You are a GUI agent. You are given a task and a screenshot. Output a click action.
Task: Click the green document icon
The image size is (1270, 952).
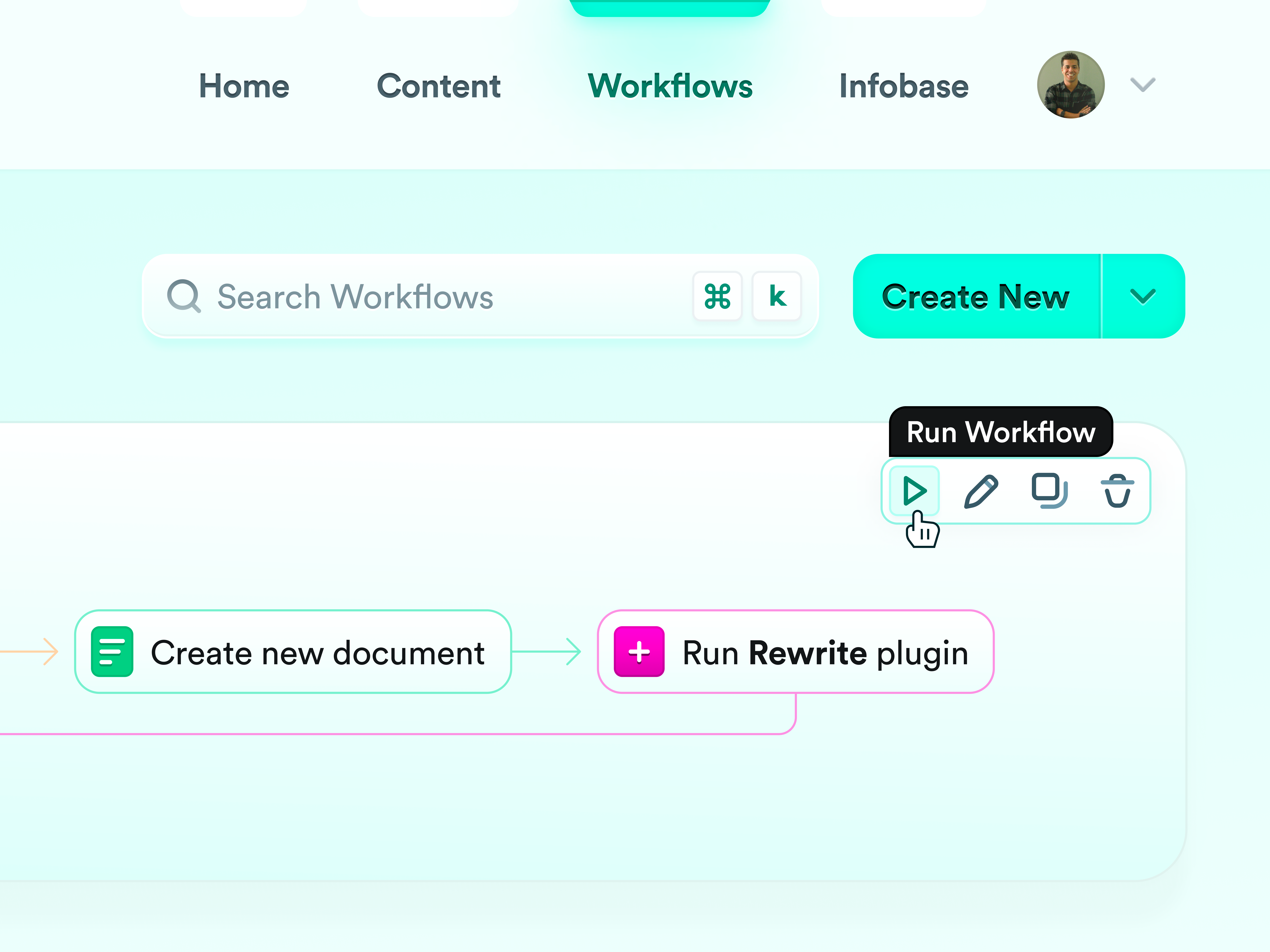(x=113, y=652)
